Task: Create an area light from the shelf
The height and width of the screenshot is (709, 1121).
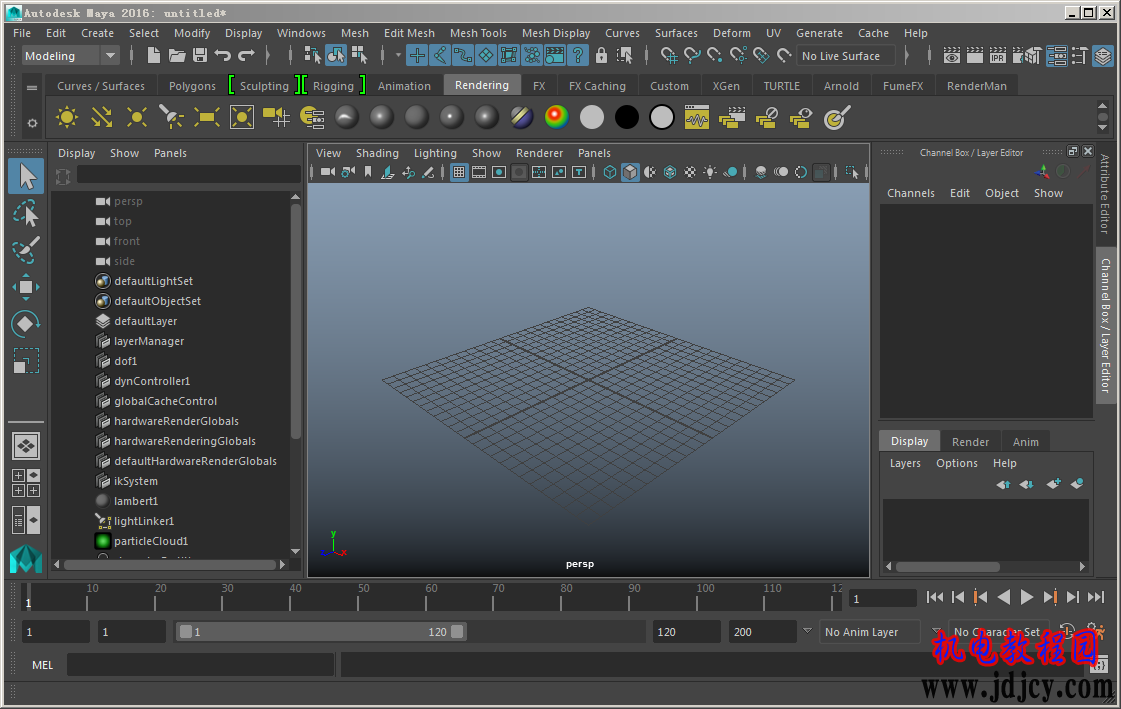Action: click(207, 117)
